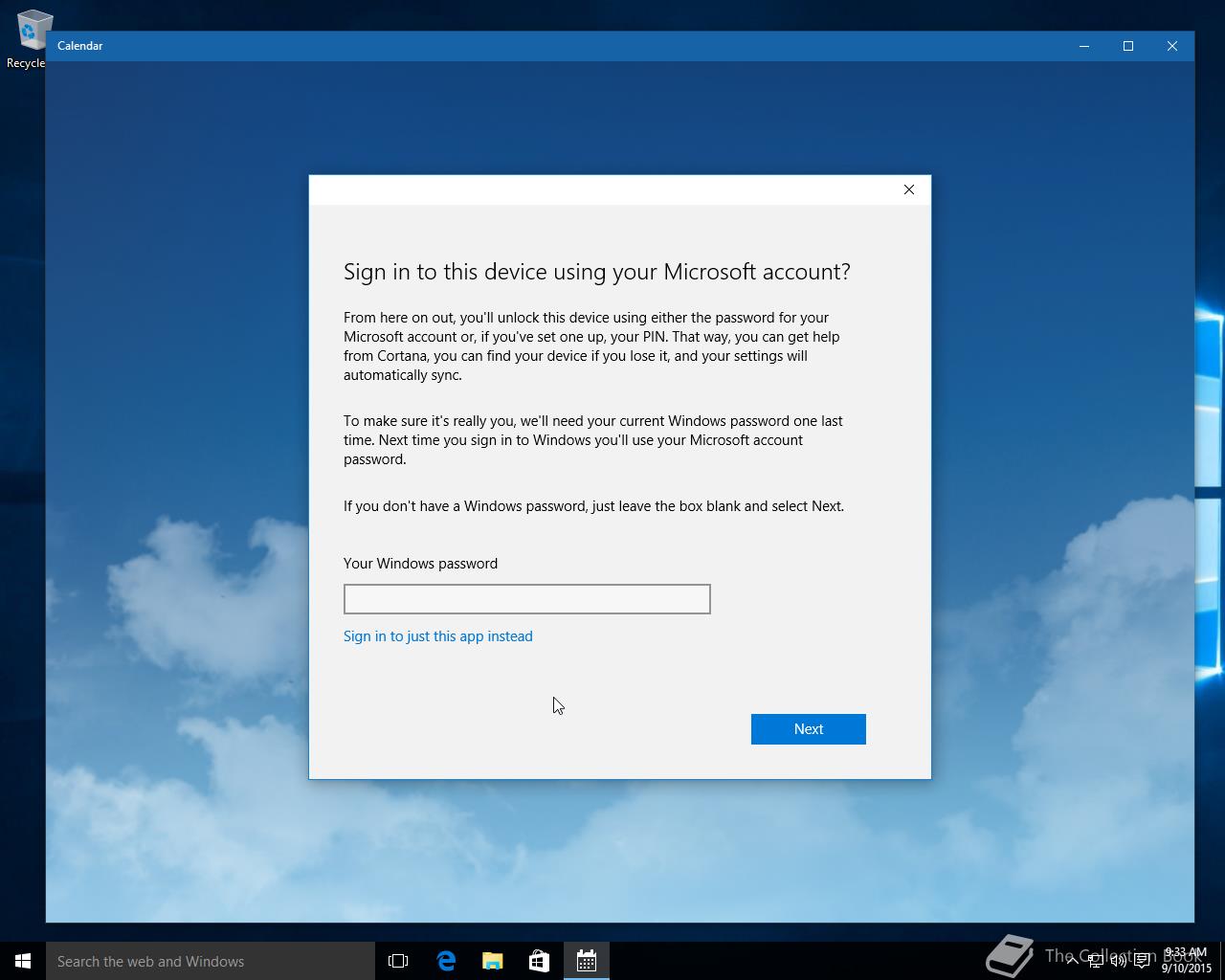Open File Explorer from the taskbar

pos(492,961)
